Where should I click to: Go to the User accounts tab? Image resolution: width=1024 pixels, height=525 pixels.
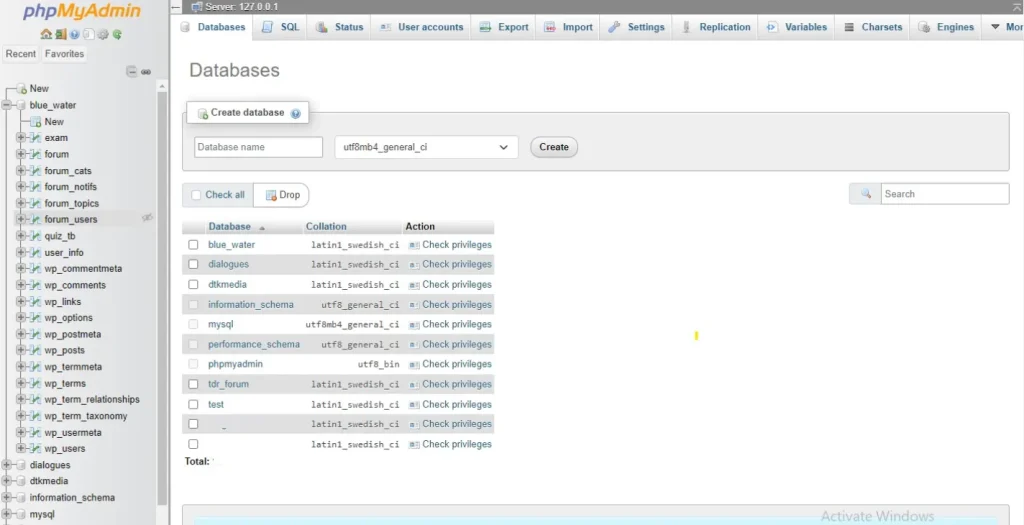[421, 27]
